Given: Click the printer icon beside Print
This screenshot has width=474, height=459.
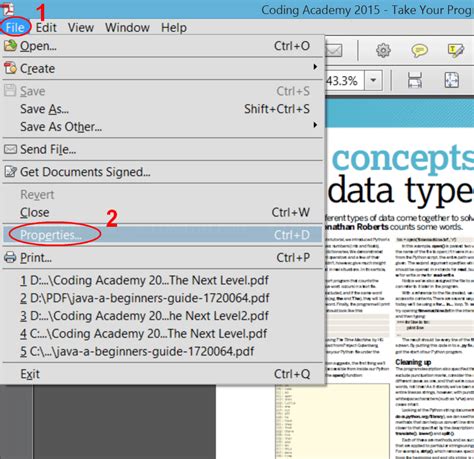Looking at the screenshot, I should 10,257.
